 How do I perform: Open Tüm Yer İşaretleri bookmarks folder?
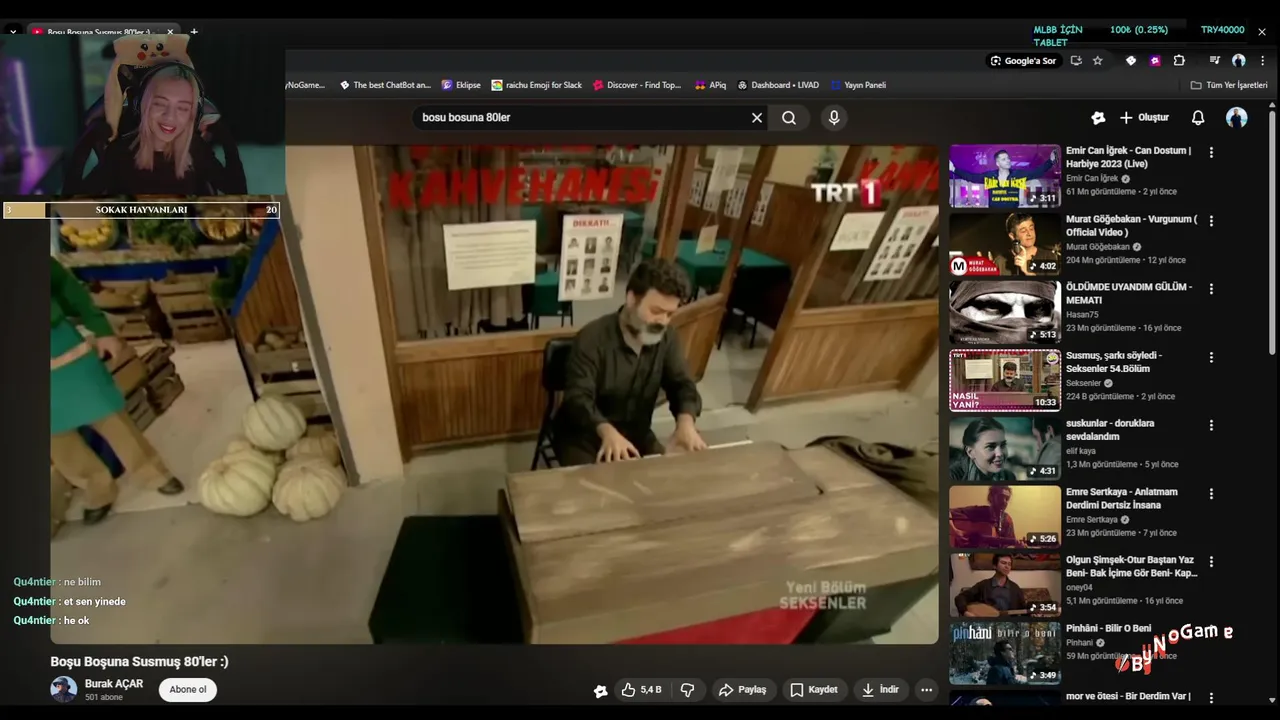1229,85
